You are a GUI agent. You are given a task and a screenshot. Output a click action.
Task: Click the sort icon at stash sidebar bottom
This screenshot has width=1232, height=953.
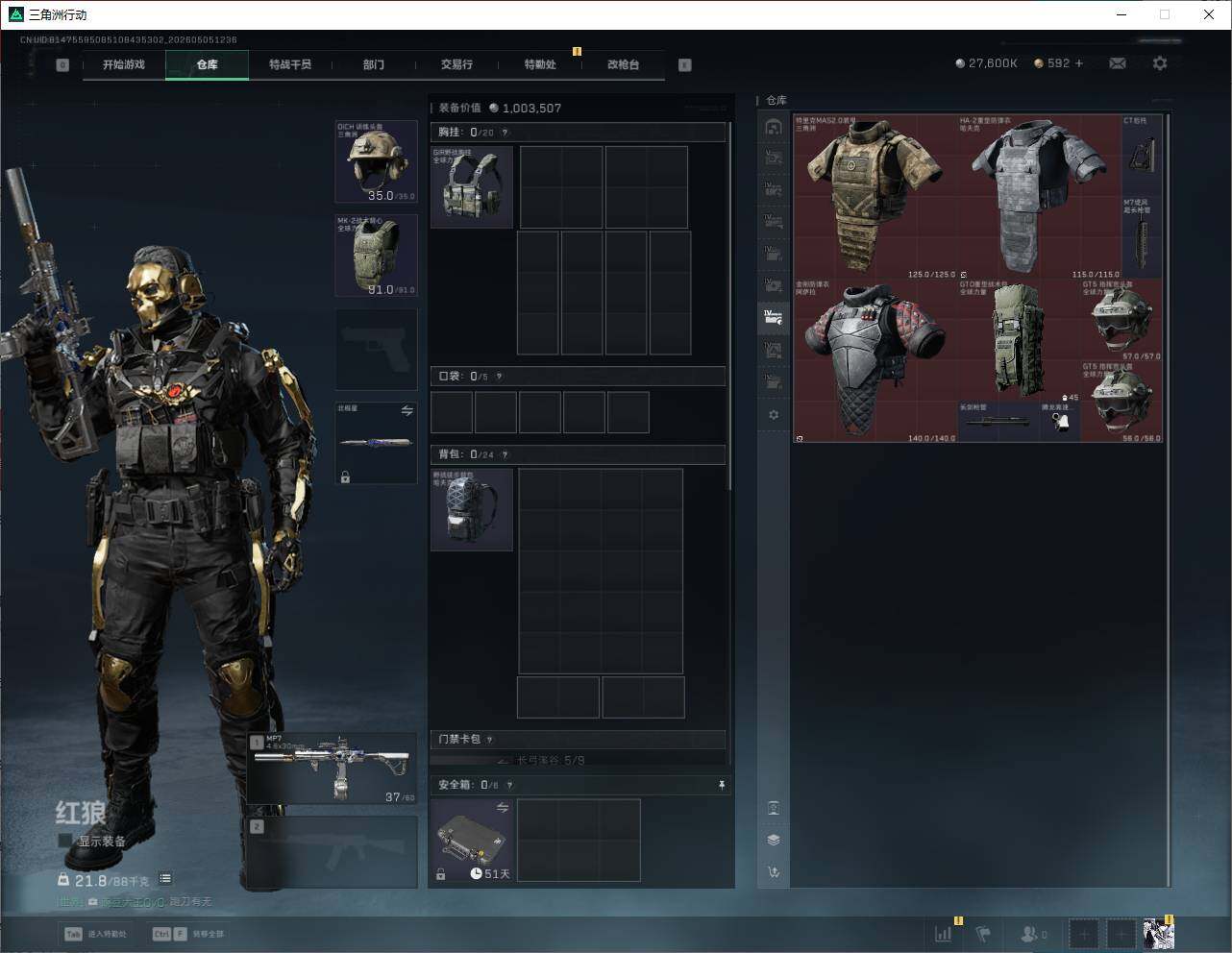click(774, 872)
